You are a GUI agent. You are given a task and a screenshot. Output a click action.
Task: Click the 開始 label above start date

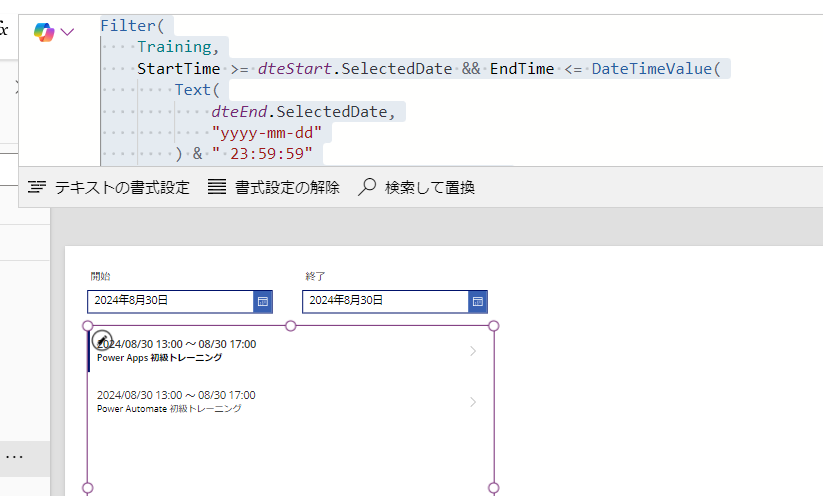100,277
